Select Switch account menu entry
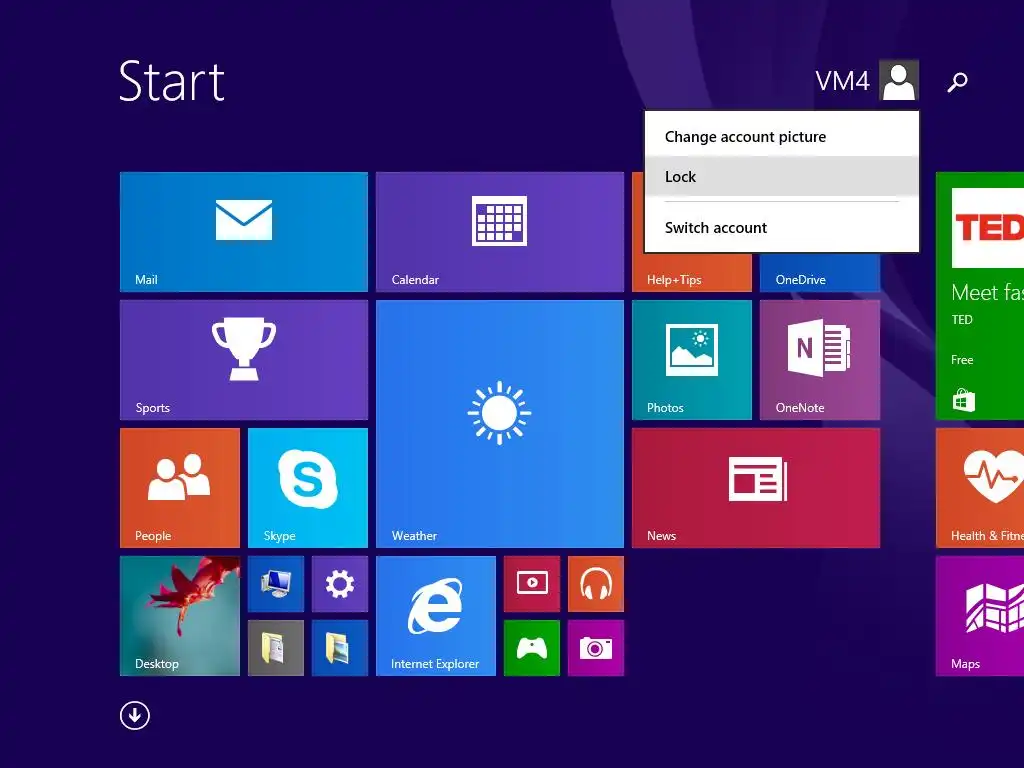The image size is (1024, 768). (782, 227)
